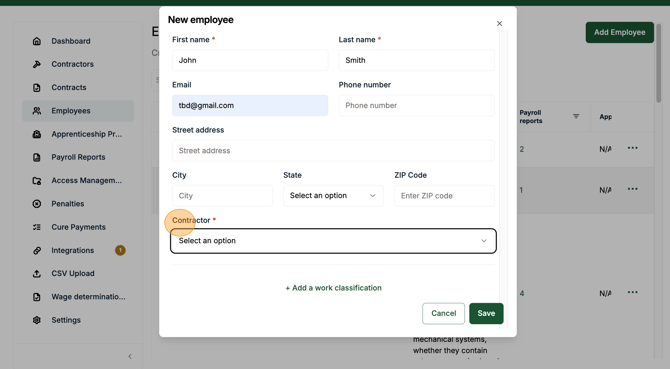Click the First name field

[x=250, y=60]
